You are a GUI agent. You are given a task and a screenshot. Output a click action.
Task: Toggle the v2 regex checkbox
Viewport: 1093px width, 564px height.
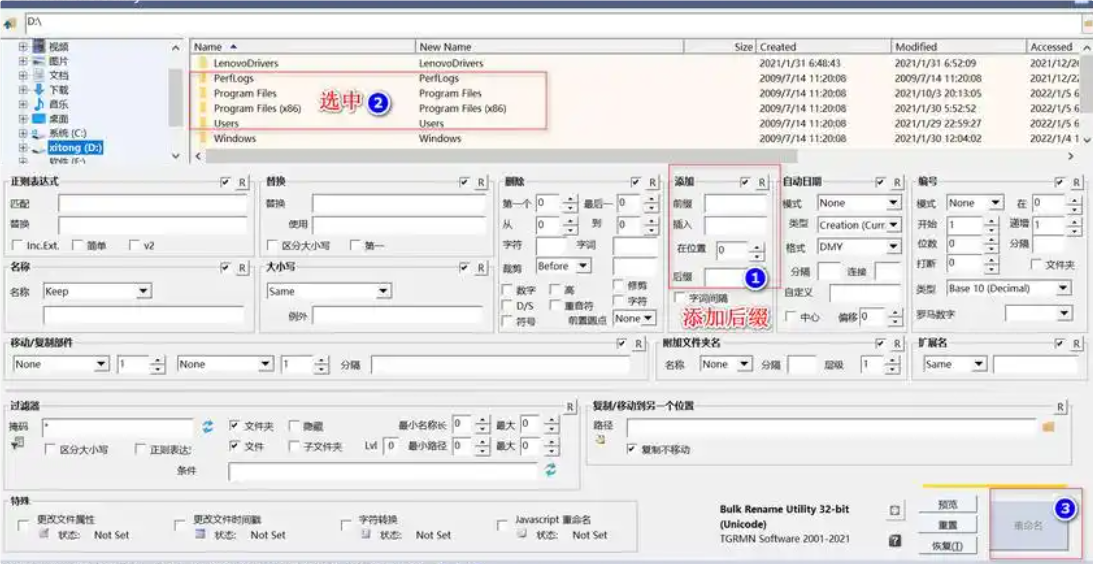(x=135, y=245)
